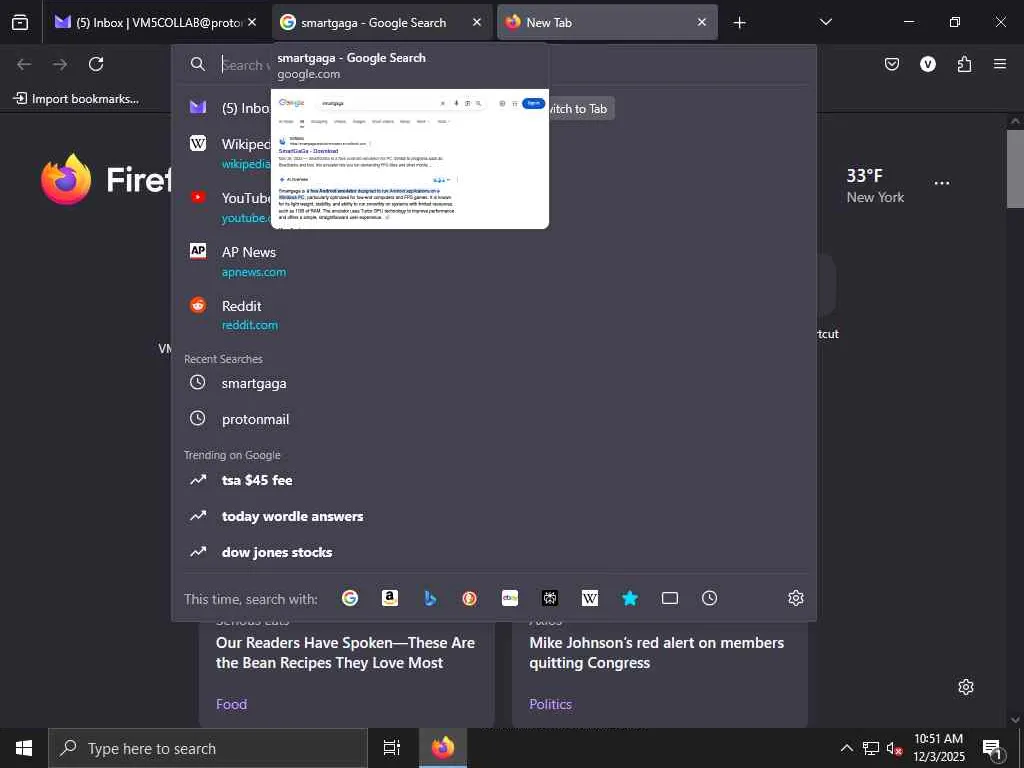This screenshot has width=1024, height=768.
Task: Open the Windows Start menu
Action: pyautogui.click(x=24, y=748)
